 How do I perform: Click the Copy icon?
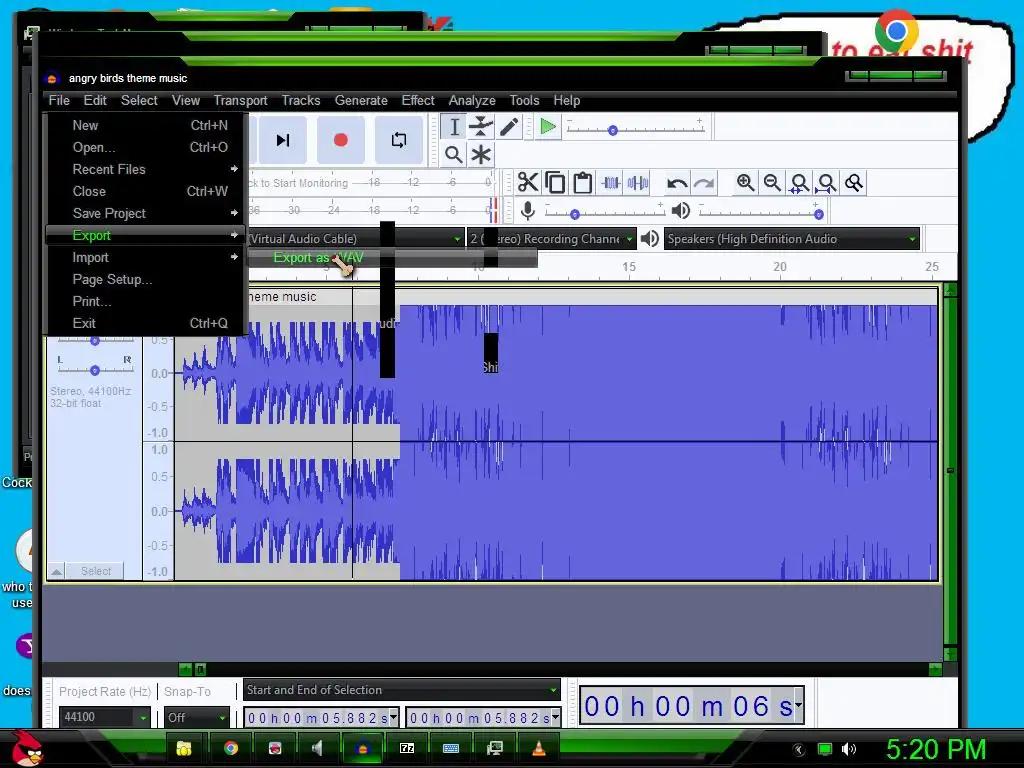[555, 183]
